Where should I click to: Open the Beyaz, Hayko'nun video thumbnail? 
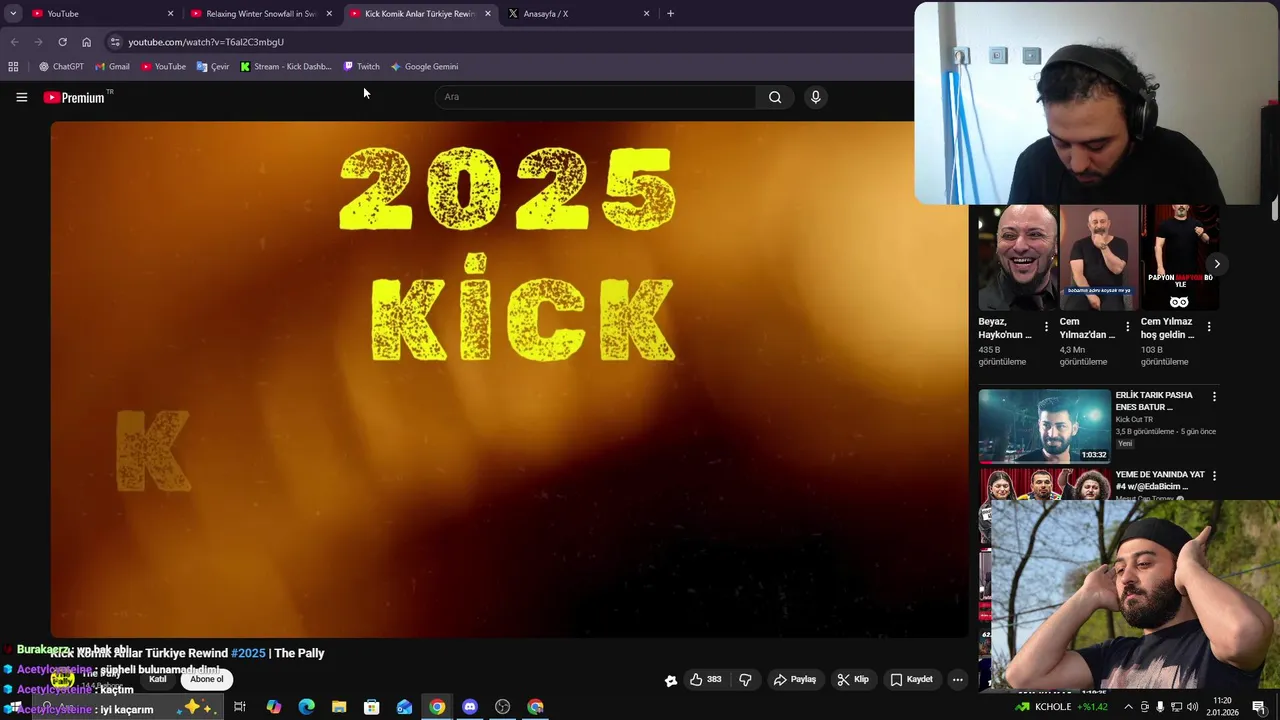pos(1017,258)
